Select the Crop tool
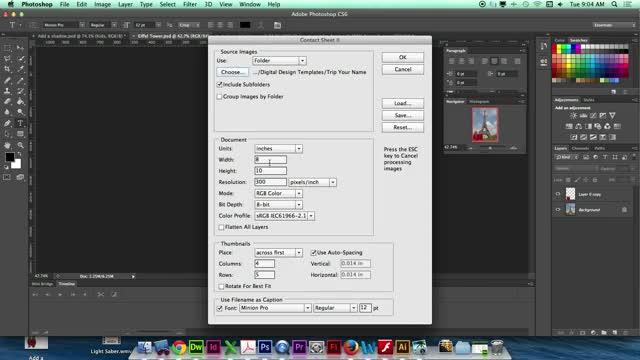This screenshot has height=360, width=640. coord(7,69)
